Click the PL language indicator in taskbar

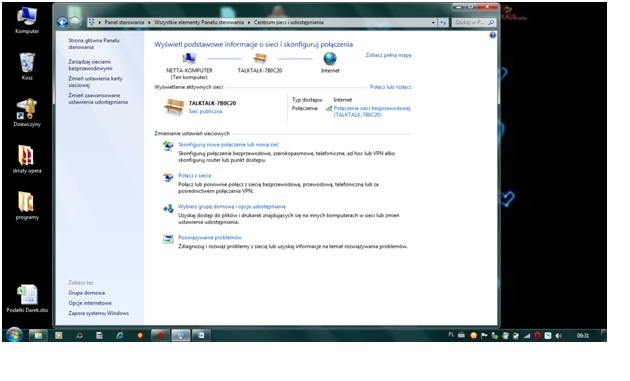click(451, 335)
